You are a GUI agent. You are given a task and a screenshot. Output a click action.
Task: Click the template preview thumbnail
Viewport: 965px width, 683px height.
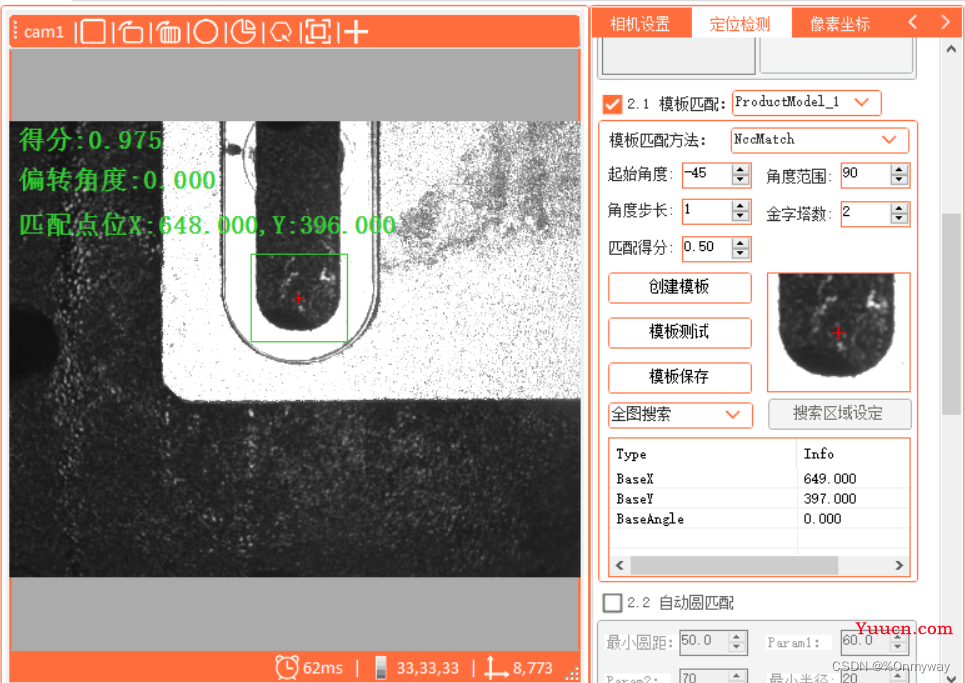838,332
